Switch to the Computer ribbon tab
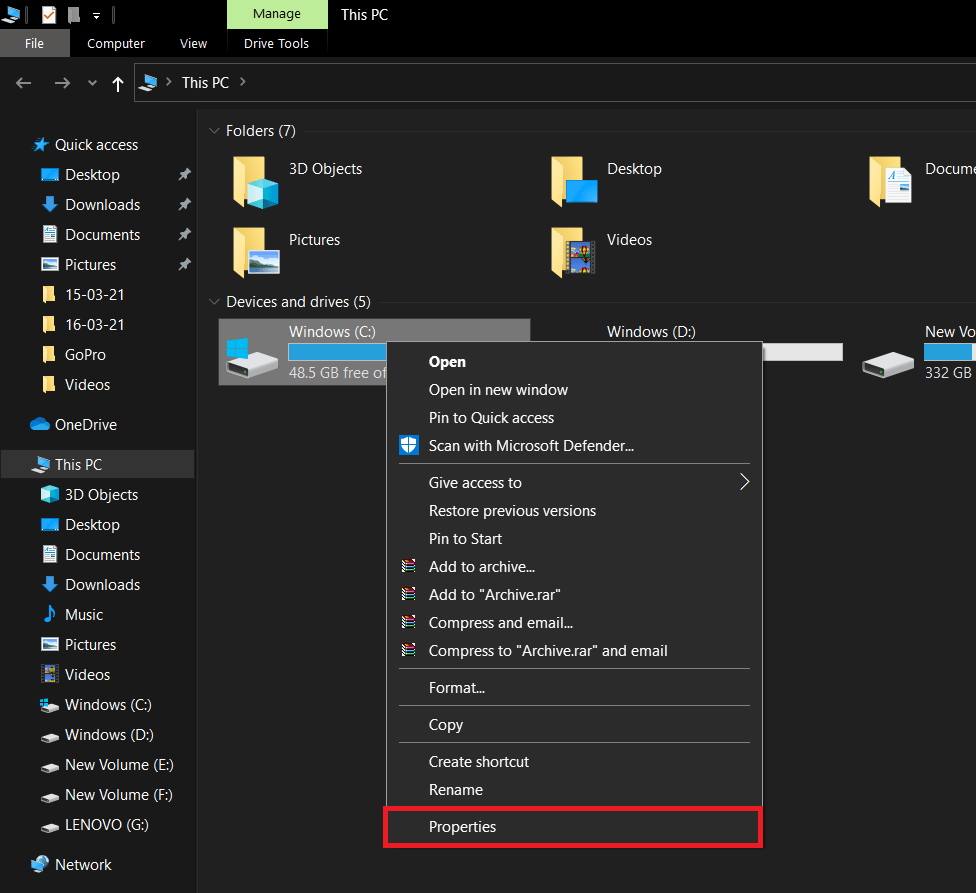 pos(116,44)
